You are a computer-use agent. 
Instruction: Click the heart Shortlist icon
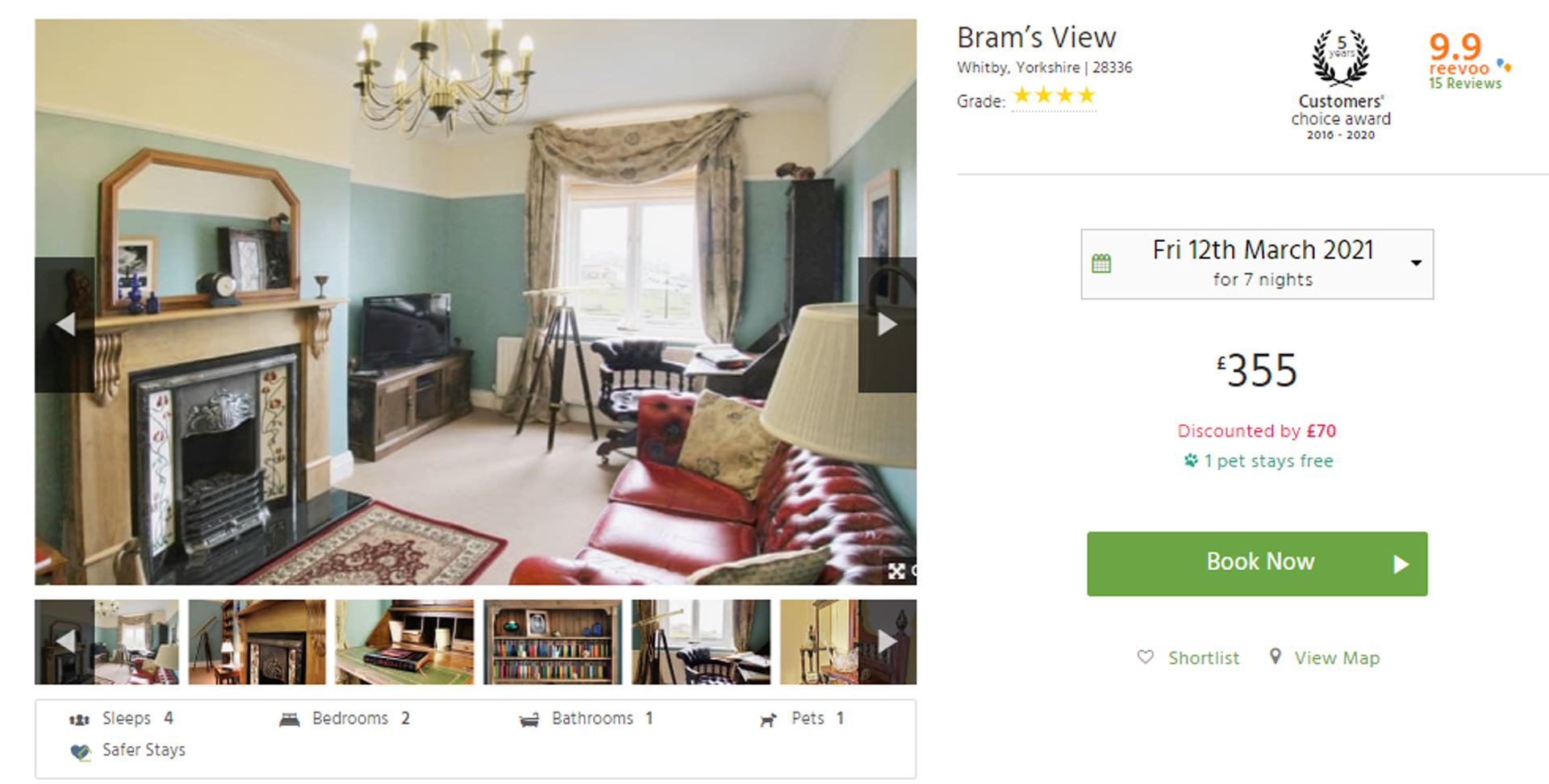(x=1145, y=657)
